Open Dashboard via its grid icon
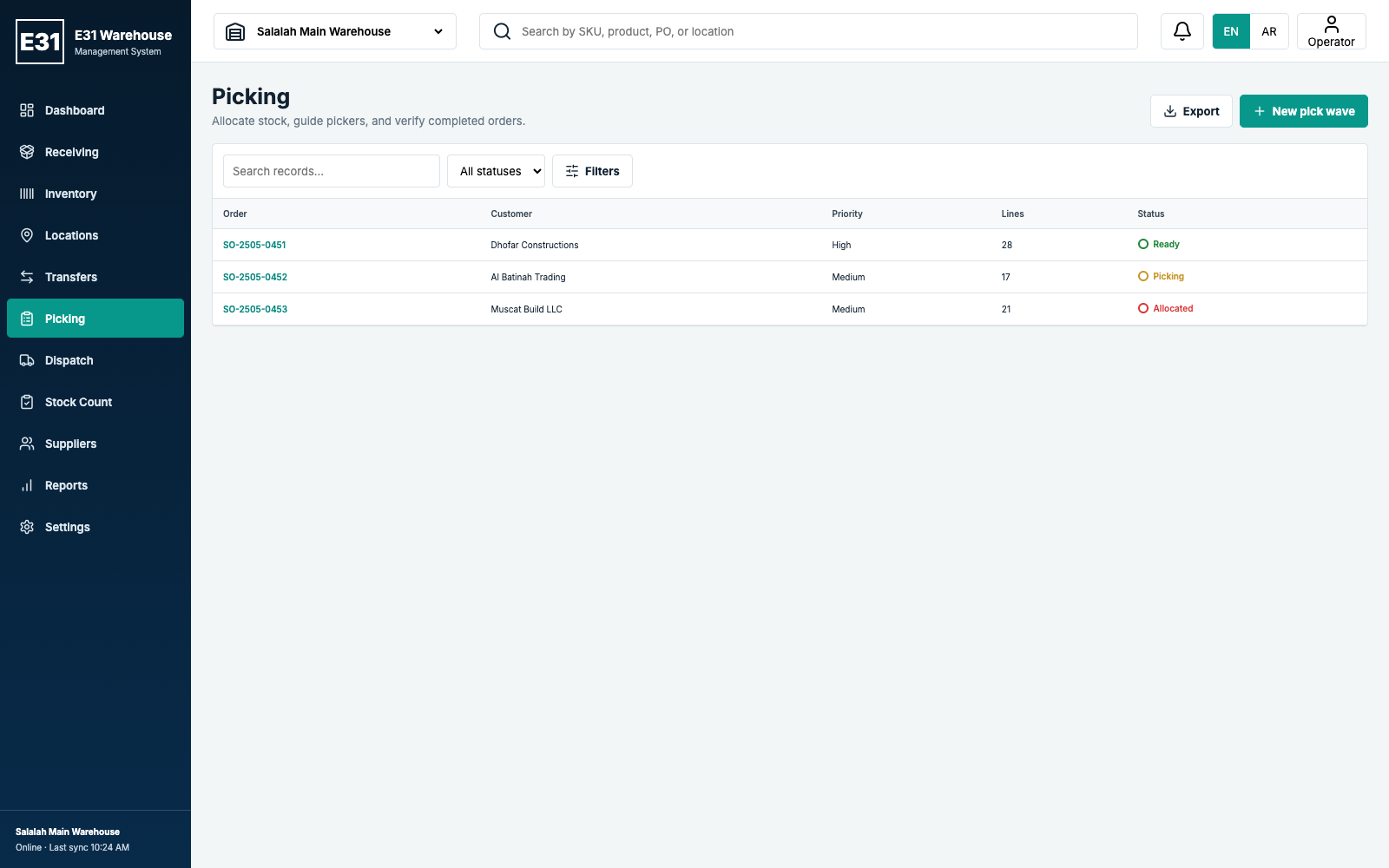1389x868 pixels. pos(27,110)
